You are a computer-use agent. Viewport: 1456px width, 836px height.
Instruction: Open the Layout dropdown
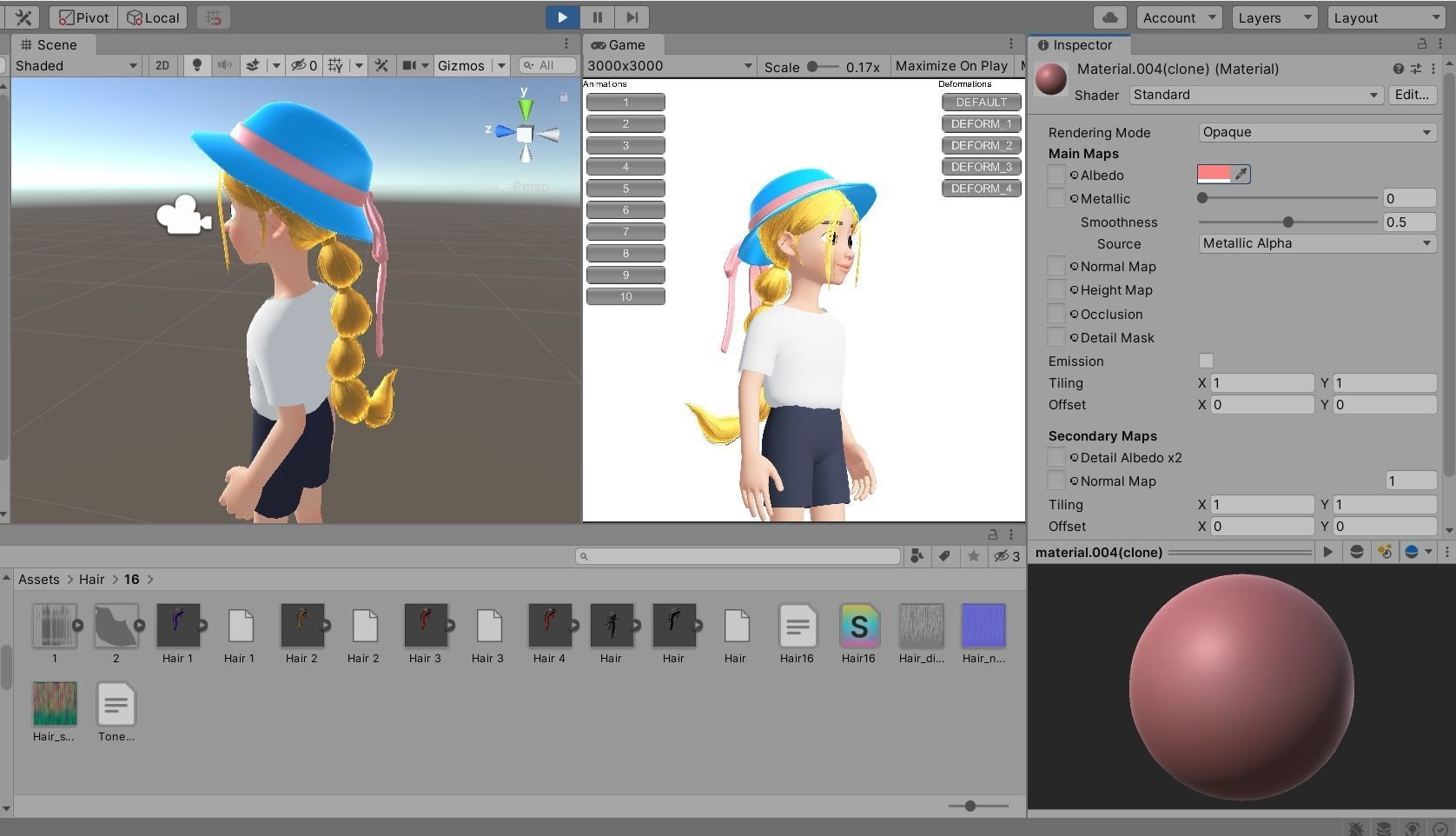coord(1385,17)
